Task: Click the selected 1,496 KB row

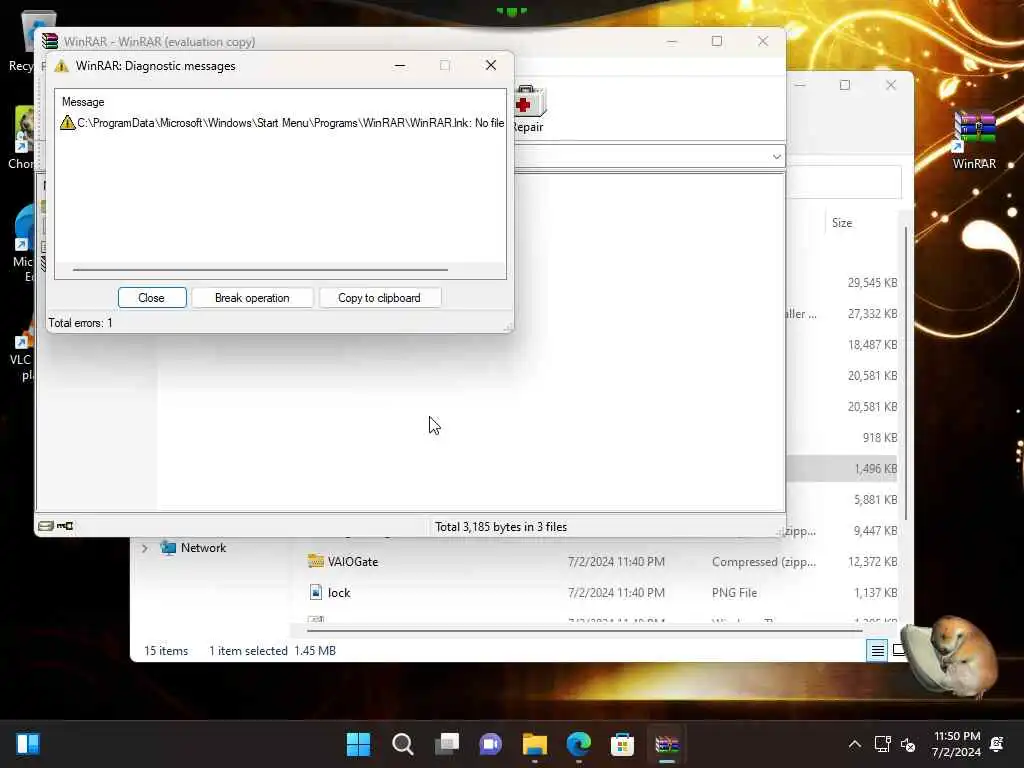Action: tap(842, 469)
